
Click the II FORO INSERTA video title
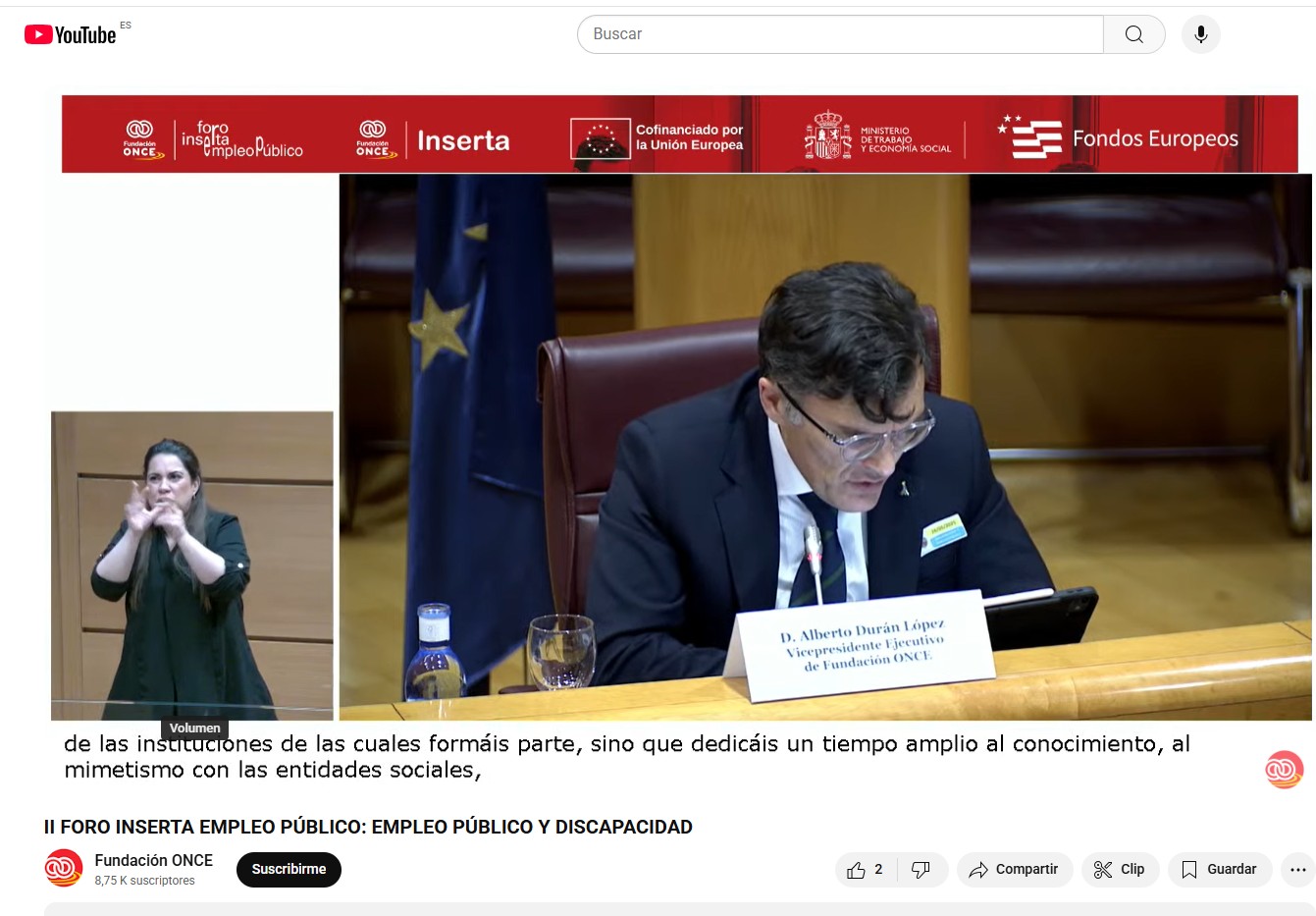(368, 827)
